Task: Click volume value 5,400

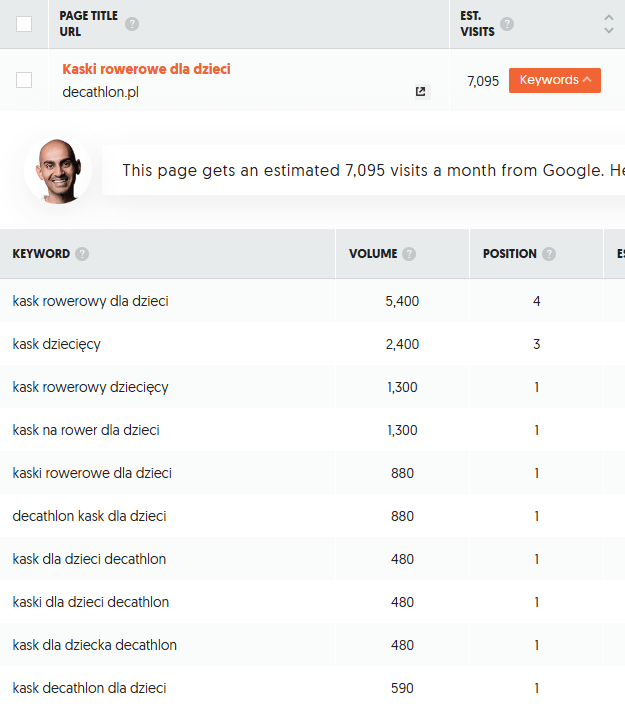Action: pos(402,301)
